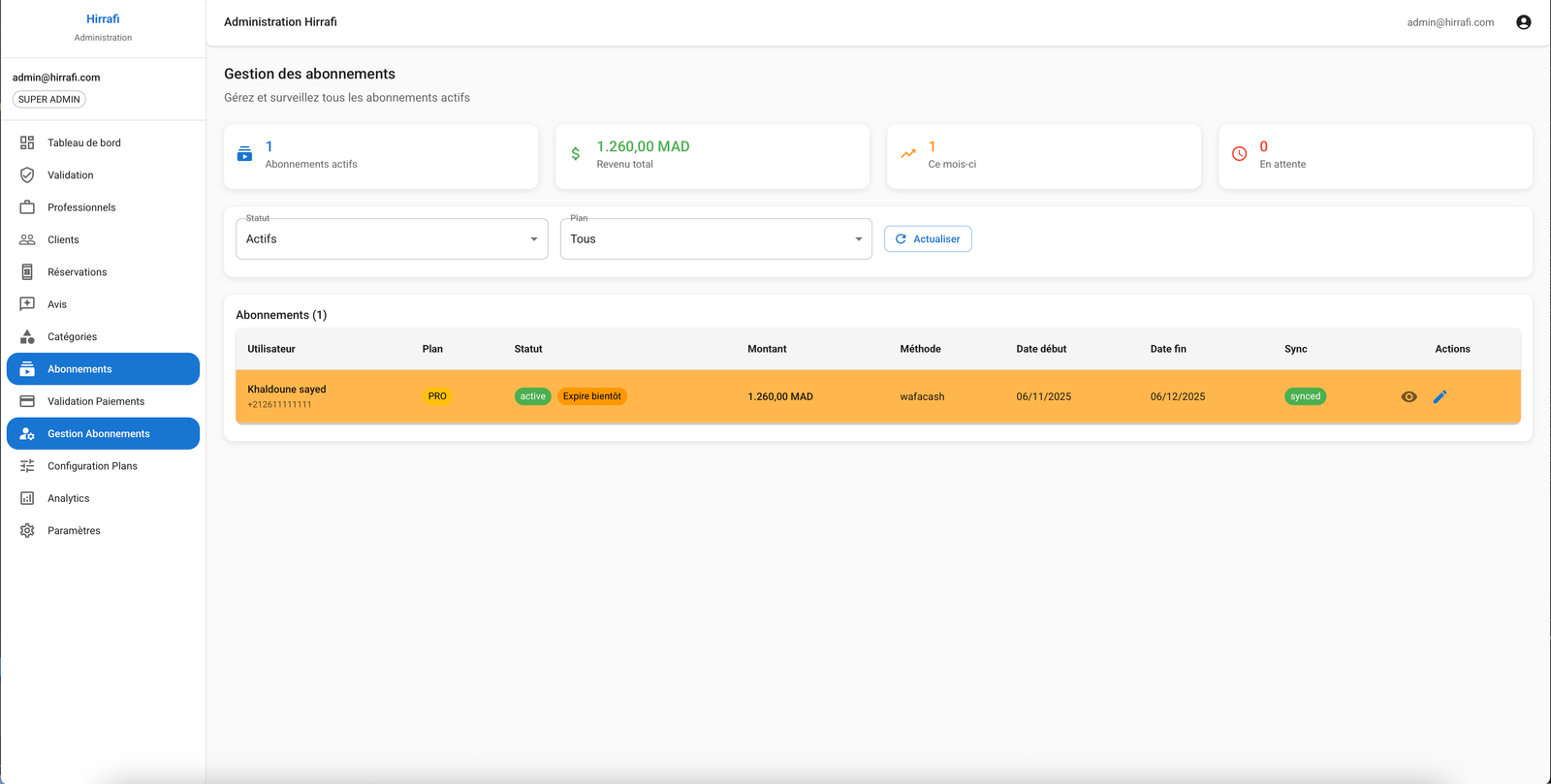Click the Hirrafi brand title

(x=103, y=19)
